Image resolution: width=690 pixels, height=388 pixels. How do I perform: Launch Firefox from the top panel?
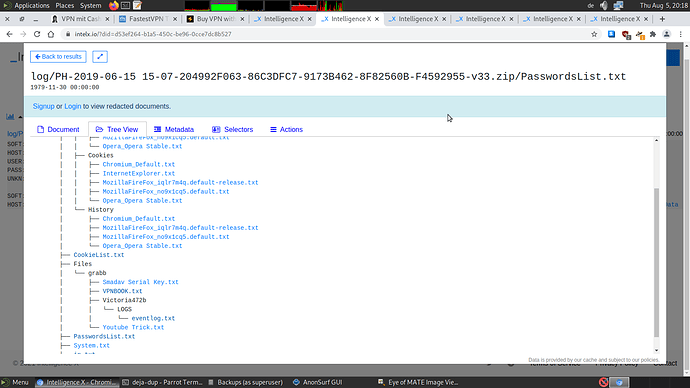[114, 5]
